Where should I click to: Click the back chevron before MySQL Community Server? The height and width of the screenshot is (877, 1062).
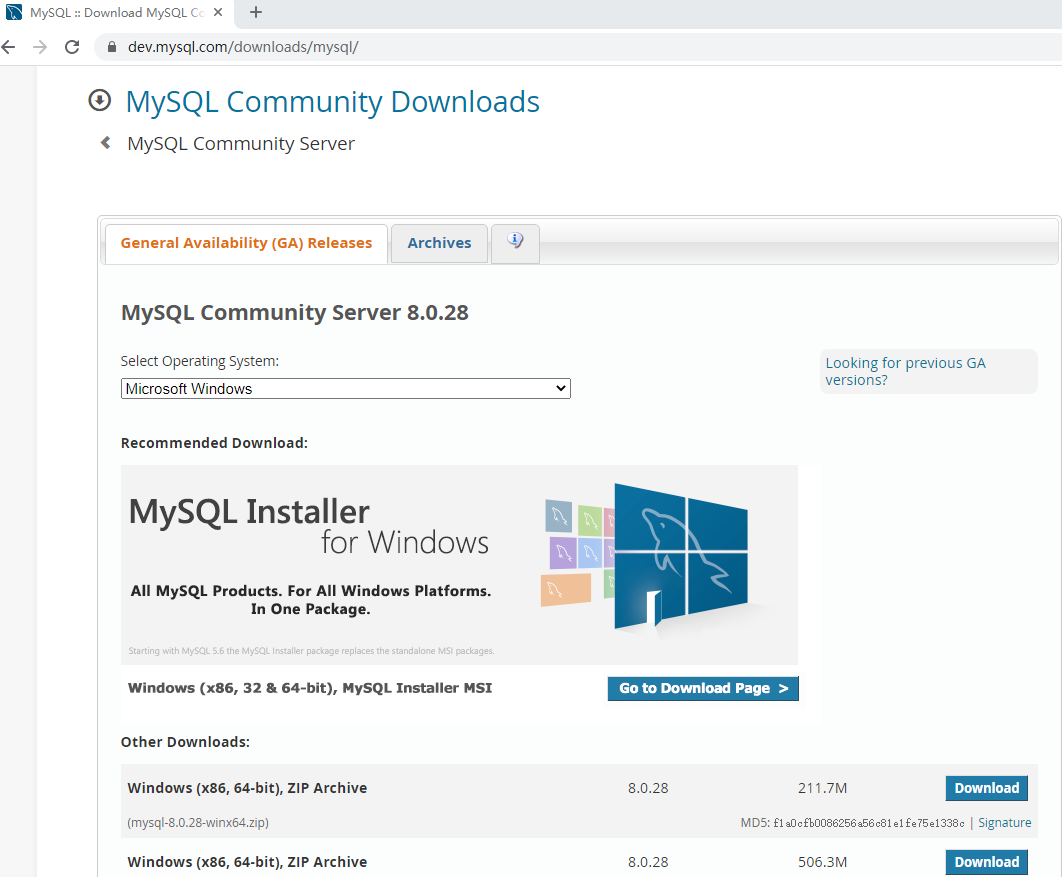tap(106, 142)
